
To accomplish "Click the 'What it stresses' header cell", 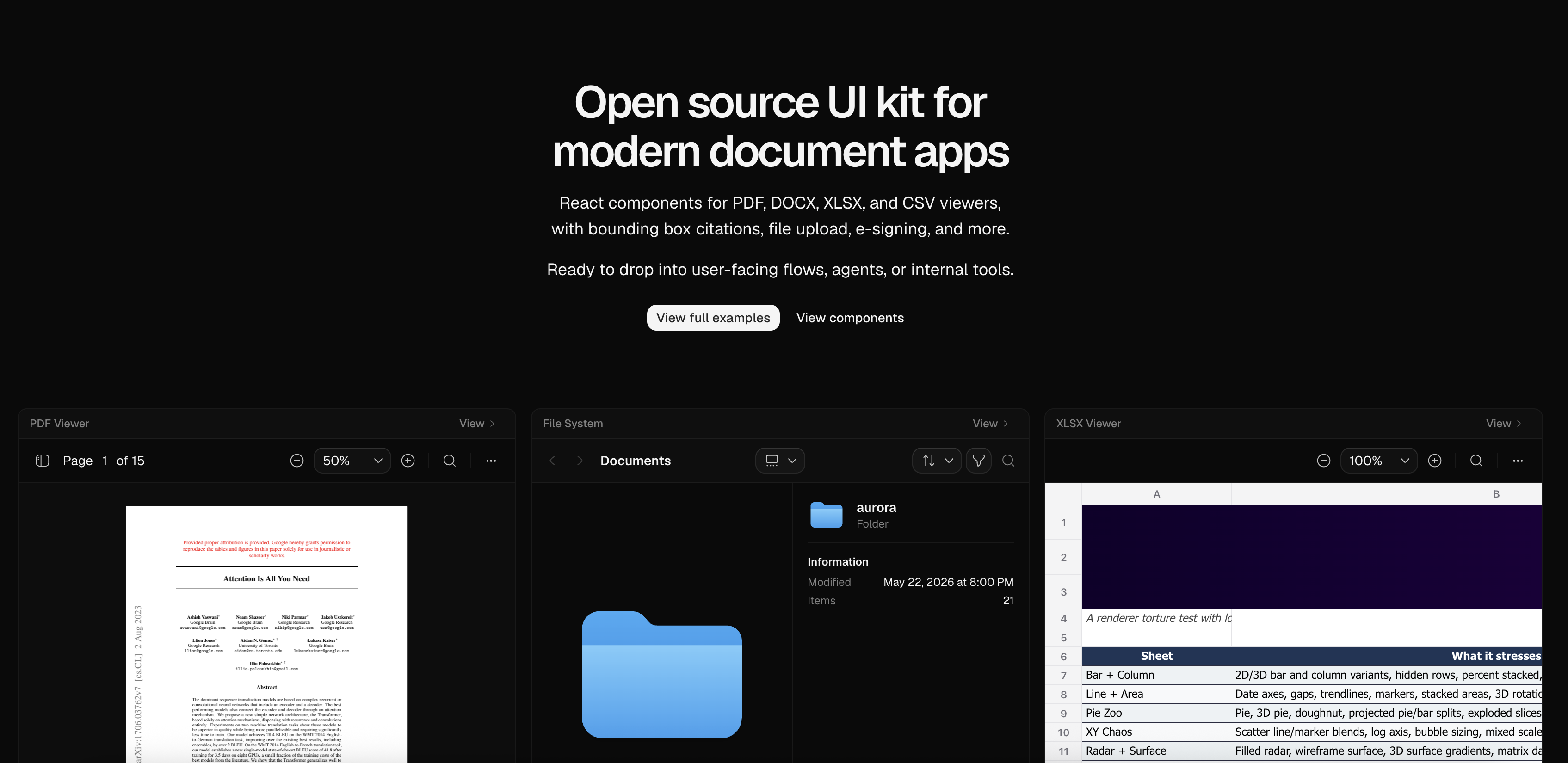I will tap(1387, 656).
